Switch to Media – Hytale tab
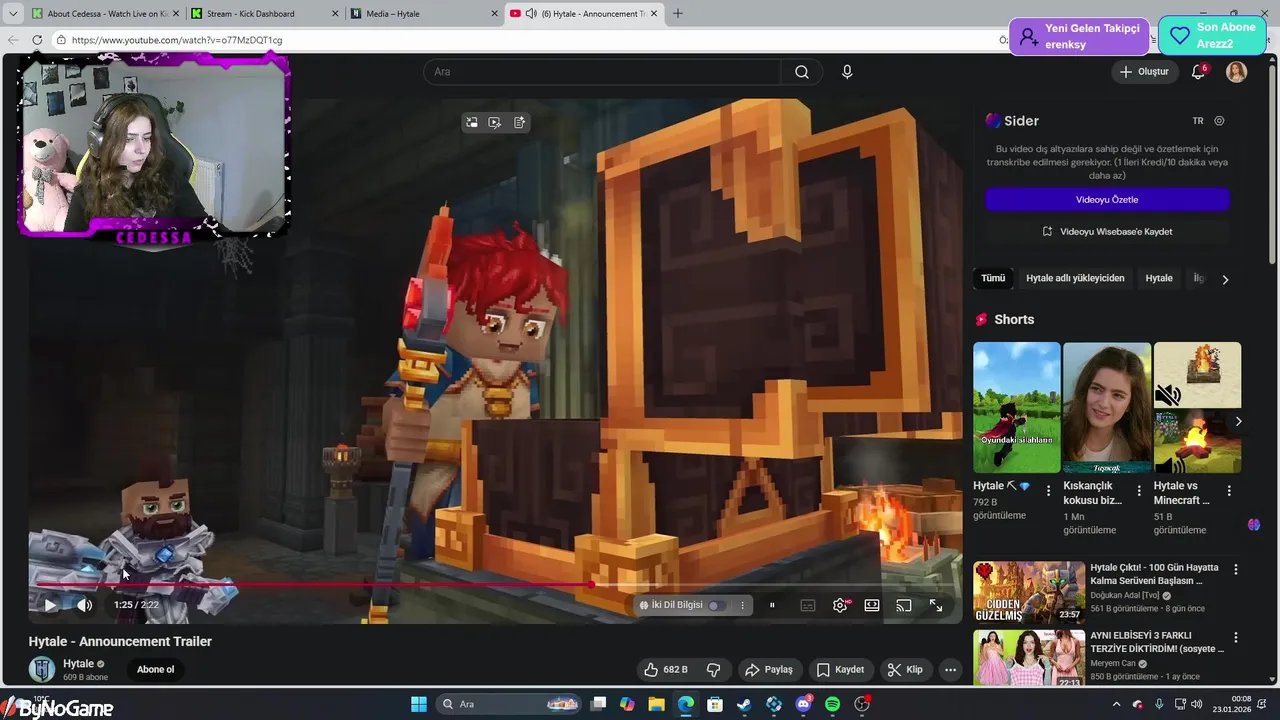This screenshot has height=720, width=1280. 424,14
